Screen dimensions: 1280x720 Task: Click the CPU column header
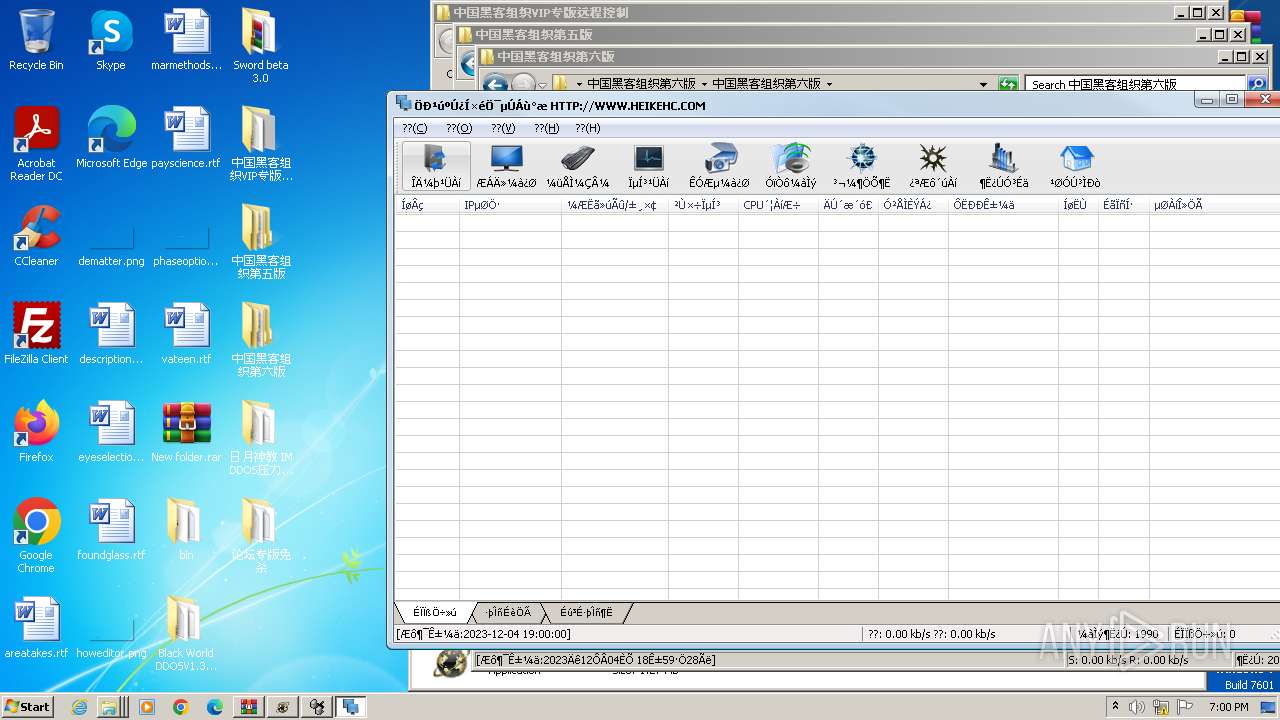tap(778, 205)
